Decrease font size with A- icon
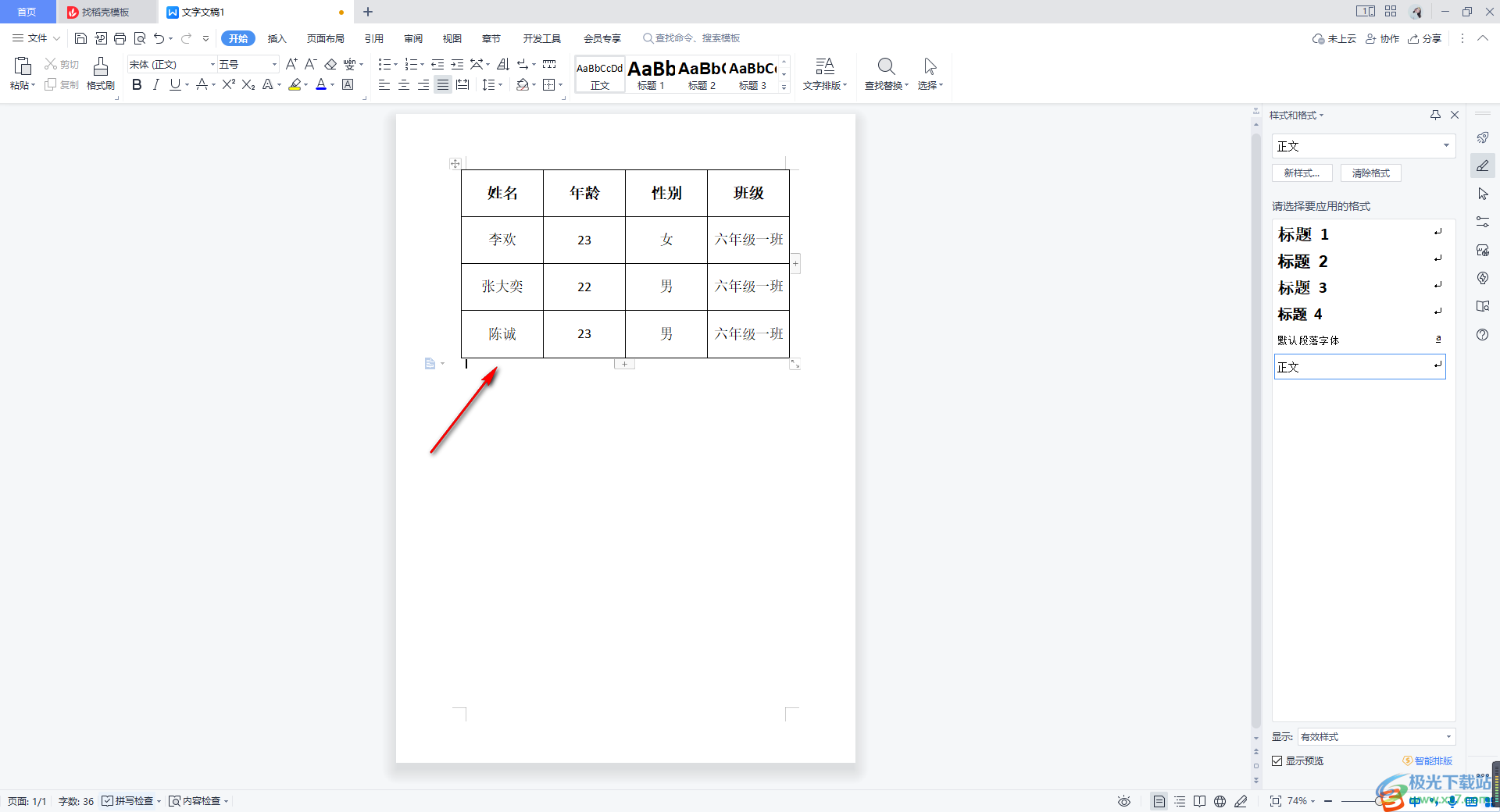 (310, 64)
